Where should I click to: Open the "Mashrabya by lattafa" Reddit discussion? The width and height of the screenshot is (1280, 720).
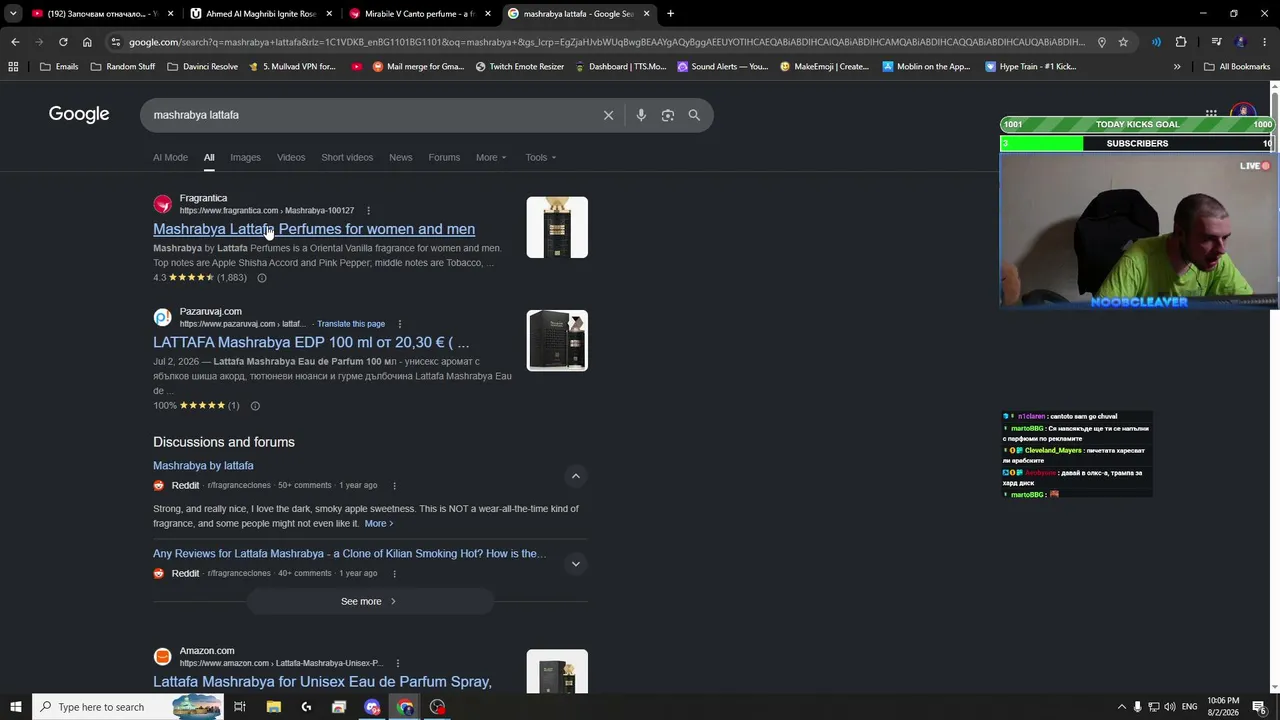[x=203, y=466]
